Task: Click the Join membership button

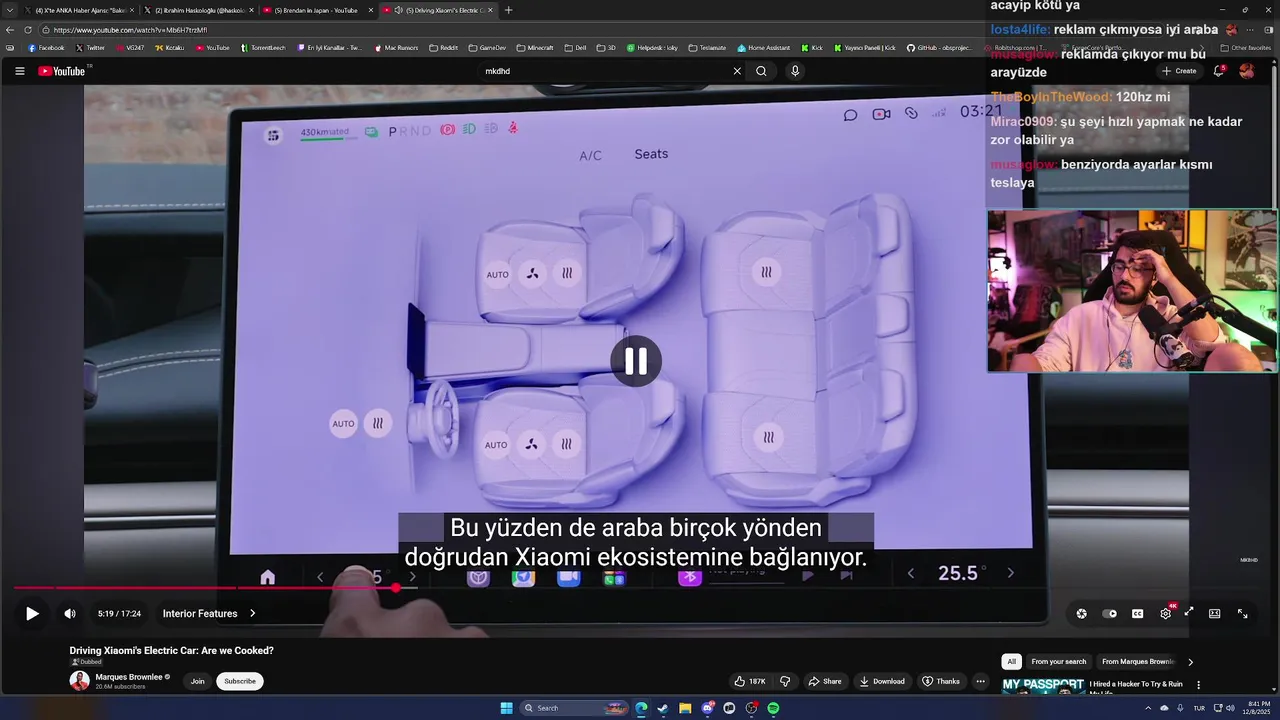Action: click(x=197, y=681)
